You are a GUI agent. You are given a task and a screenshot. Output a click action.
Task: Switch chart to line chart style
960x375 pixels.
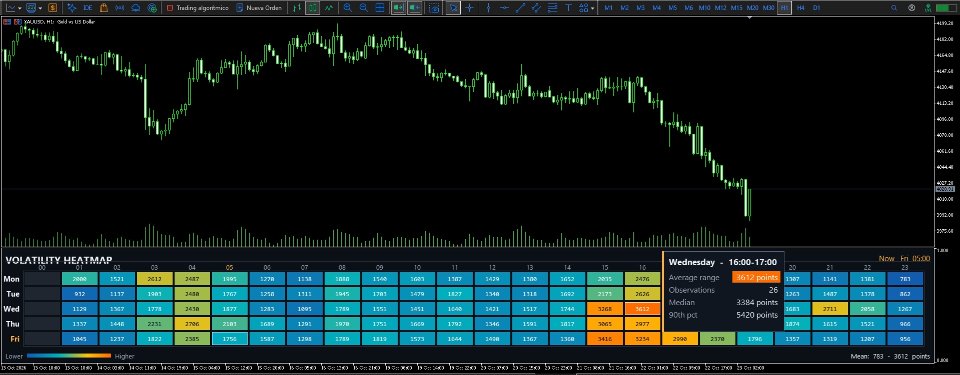coord(329,8)
